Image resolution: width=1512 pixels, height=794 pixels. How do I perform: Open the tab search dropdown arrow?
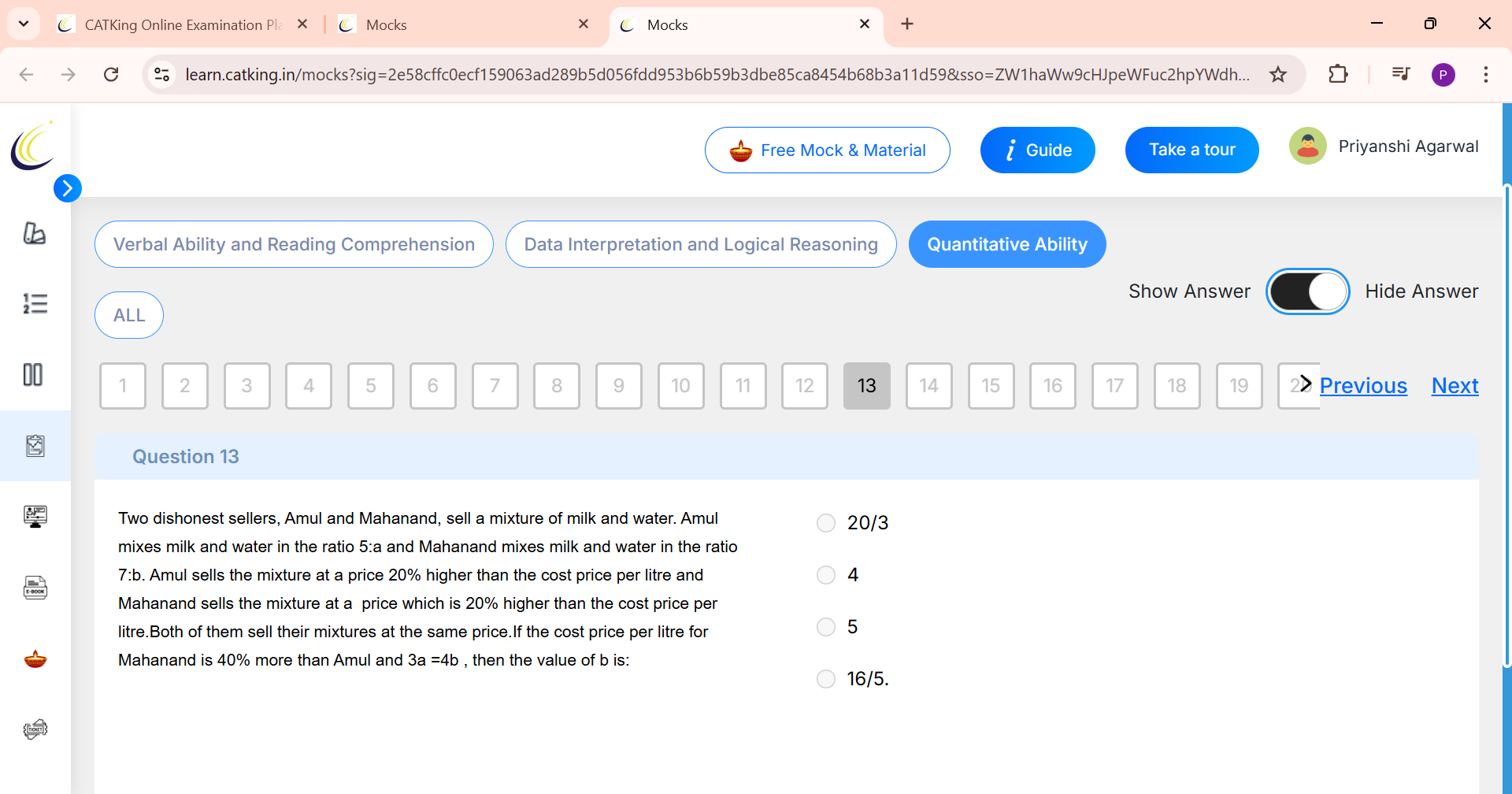point(24,24)
